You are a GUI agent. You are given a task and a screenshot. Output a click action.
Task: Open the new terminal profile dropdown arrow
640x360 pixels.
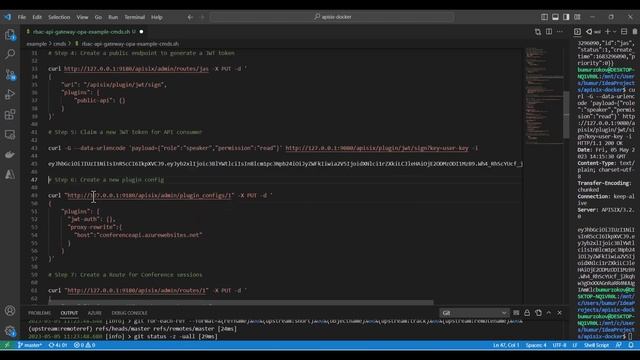click(615, 31)
